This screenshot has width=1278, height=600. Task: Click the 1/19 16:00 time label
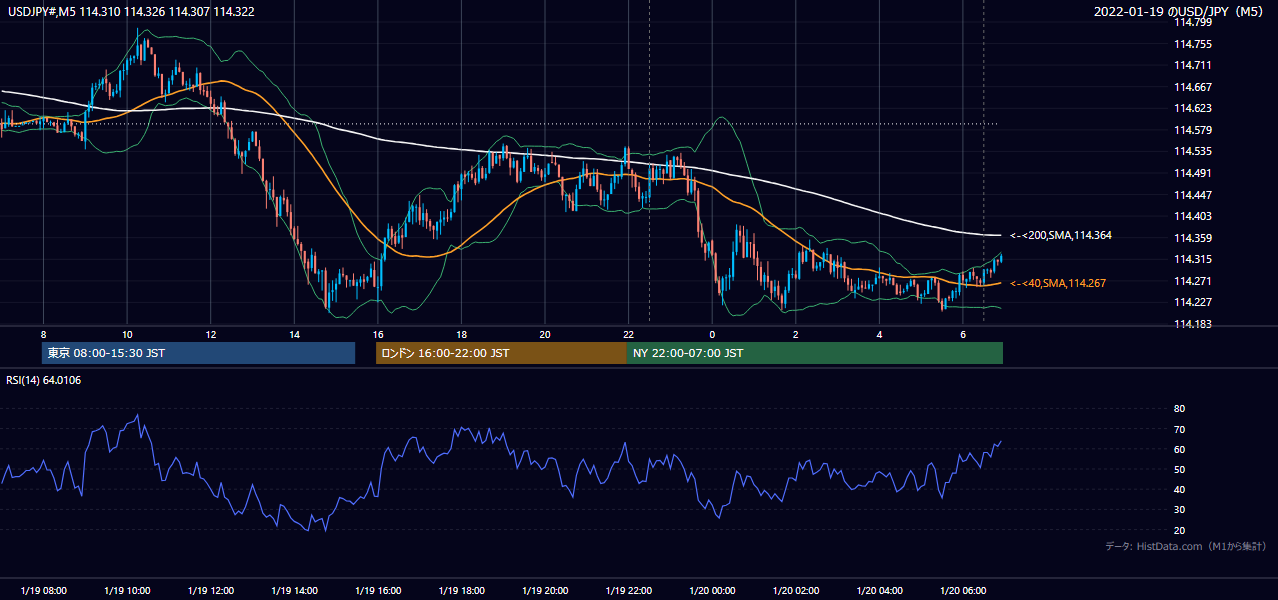point(377,590)
